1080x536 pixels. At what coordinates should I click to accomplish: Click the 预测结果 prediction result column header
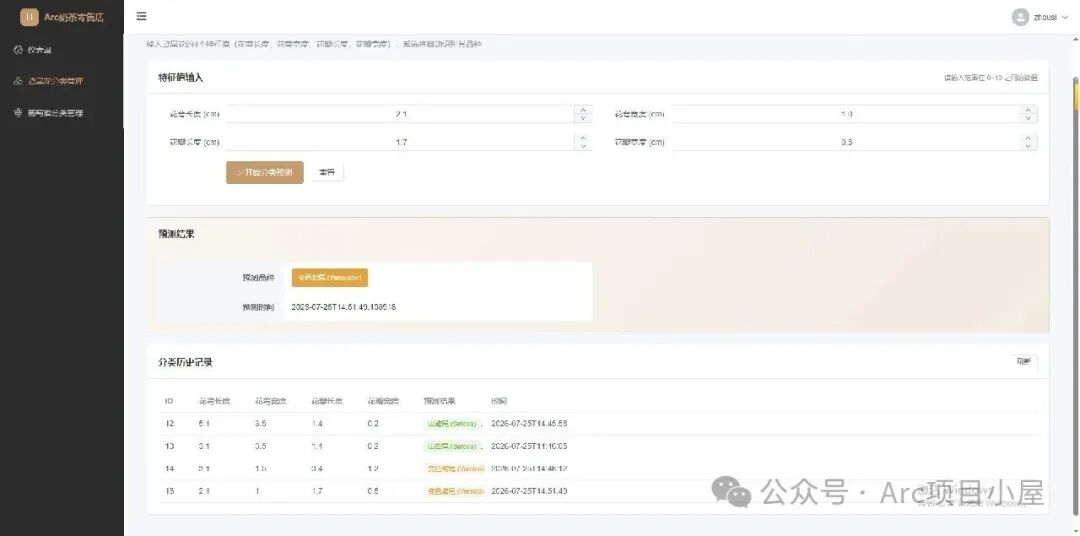point(439,401)
